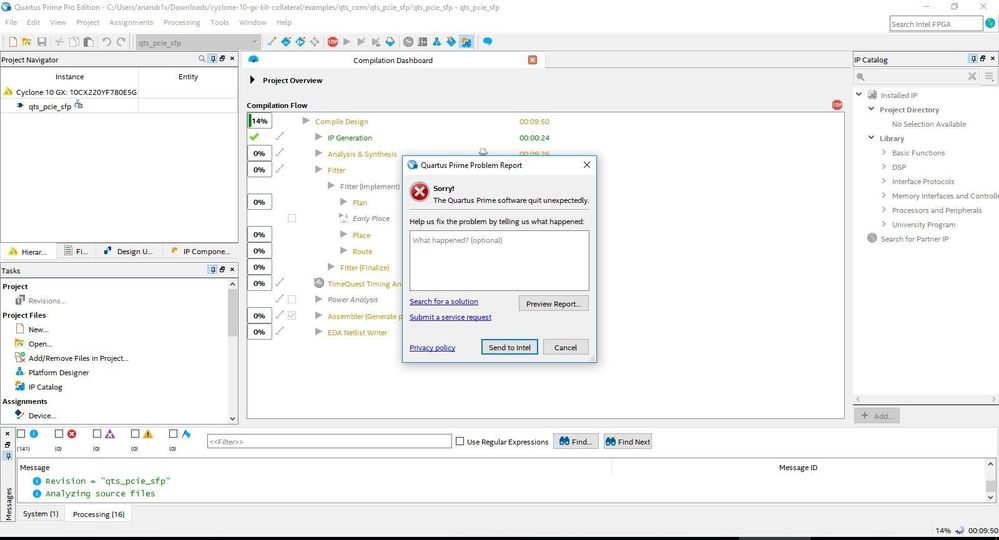Expand University Program category

point(884,224)
